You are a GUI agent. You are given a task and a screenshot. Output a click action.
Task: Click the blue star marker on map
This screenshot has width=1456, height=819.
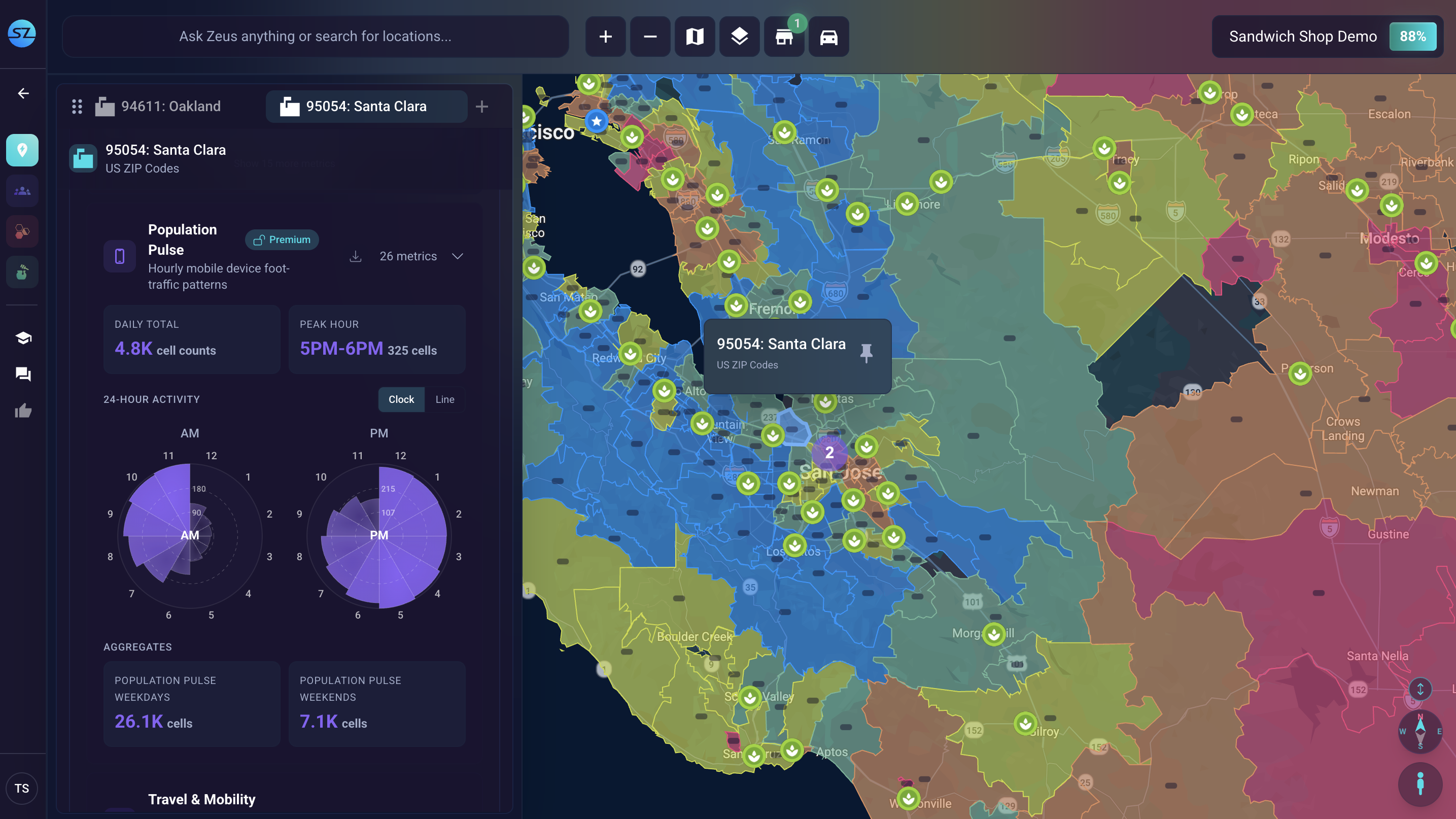[596, 121]
